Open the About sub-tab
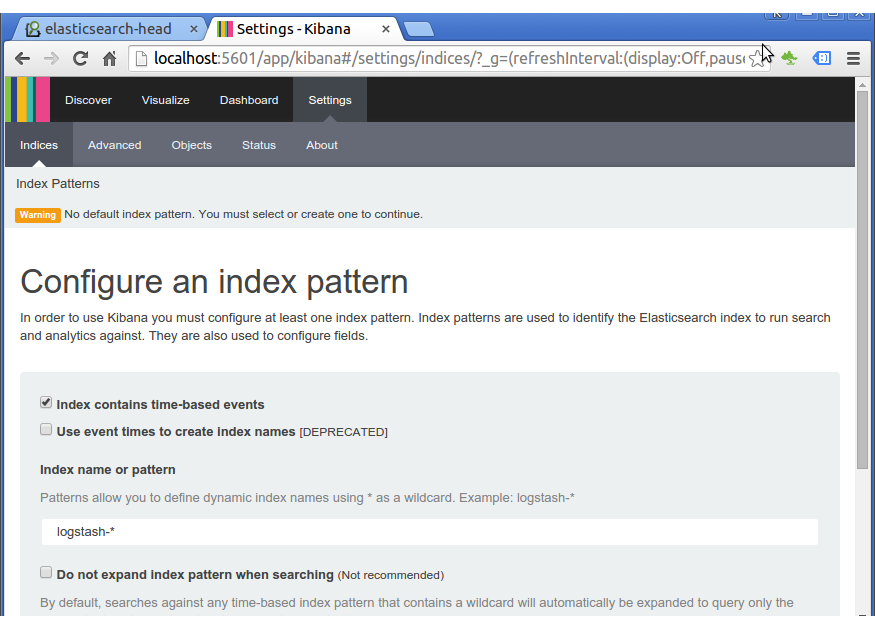Image resolution: width=875 pixels, height=629 pixels. [x=322, y=145]
